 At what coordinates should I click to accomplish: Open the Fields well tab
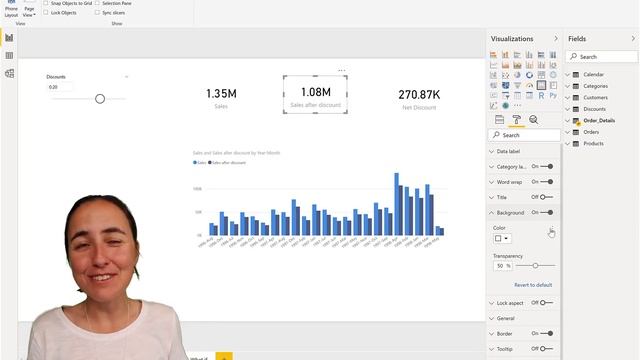499,120
